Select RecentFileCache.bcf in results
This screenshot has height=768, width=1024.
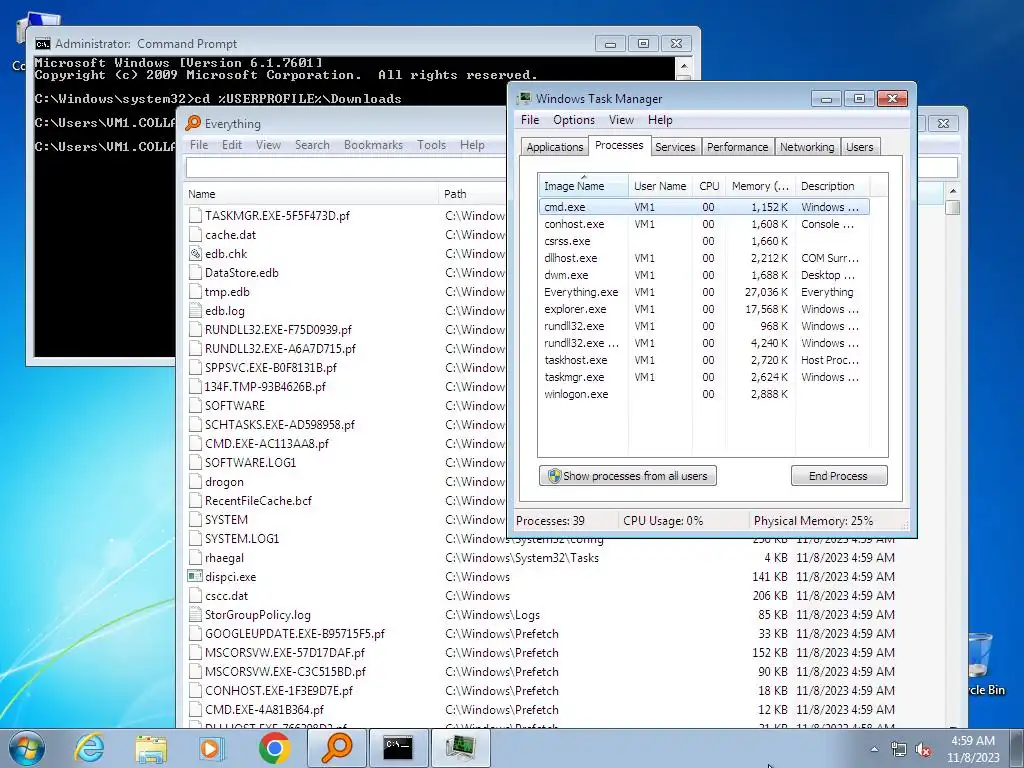coord(258,501)
